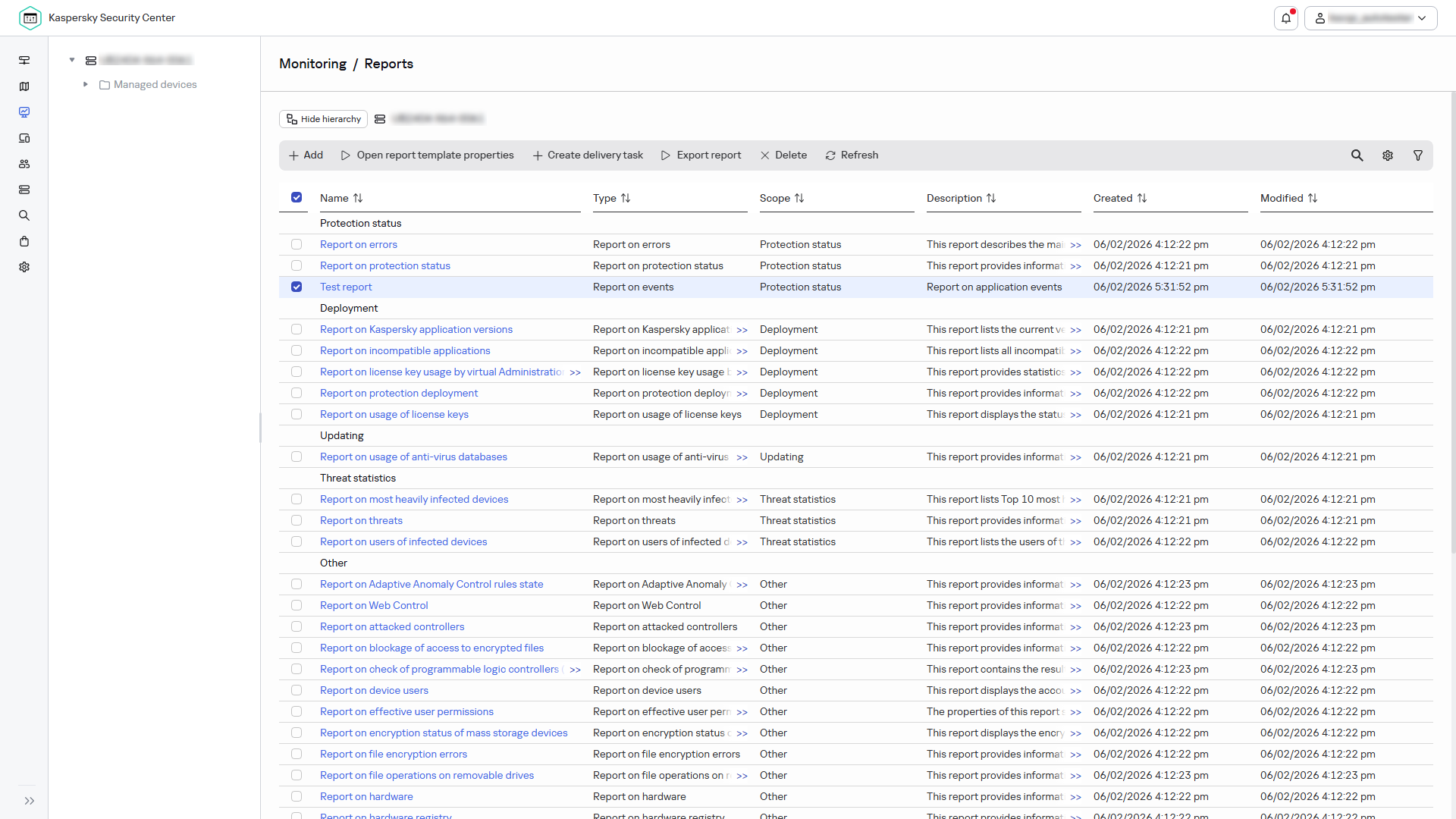Click the table search magnifier icon

coord(1357,155)
